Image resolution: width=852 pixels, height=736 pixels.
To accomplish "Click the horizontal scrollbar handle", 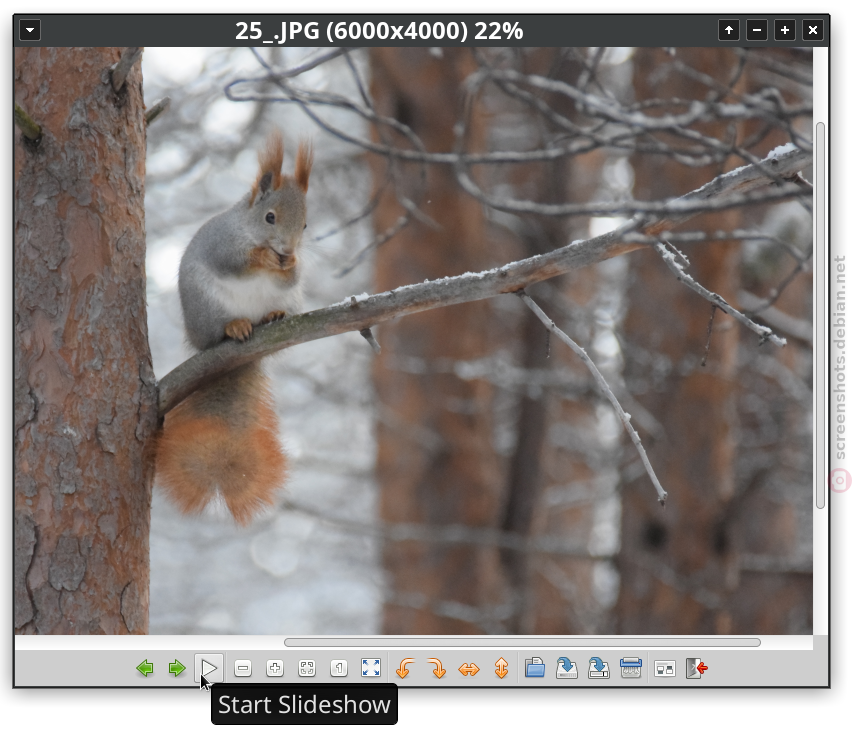I will coord(522,643).
